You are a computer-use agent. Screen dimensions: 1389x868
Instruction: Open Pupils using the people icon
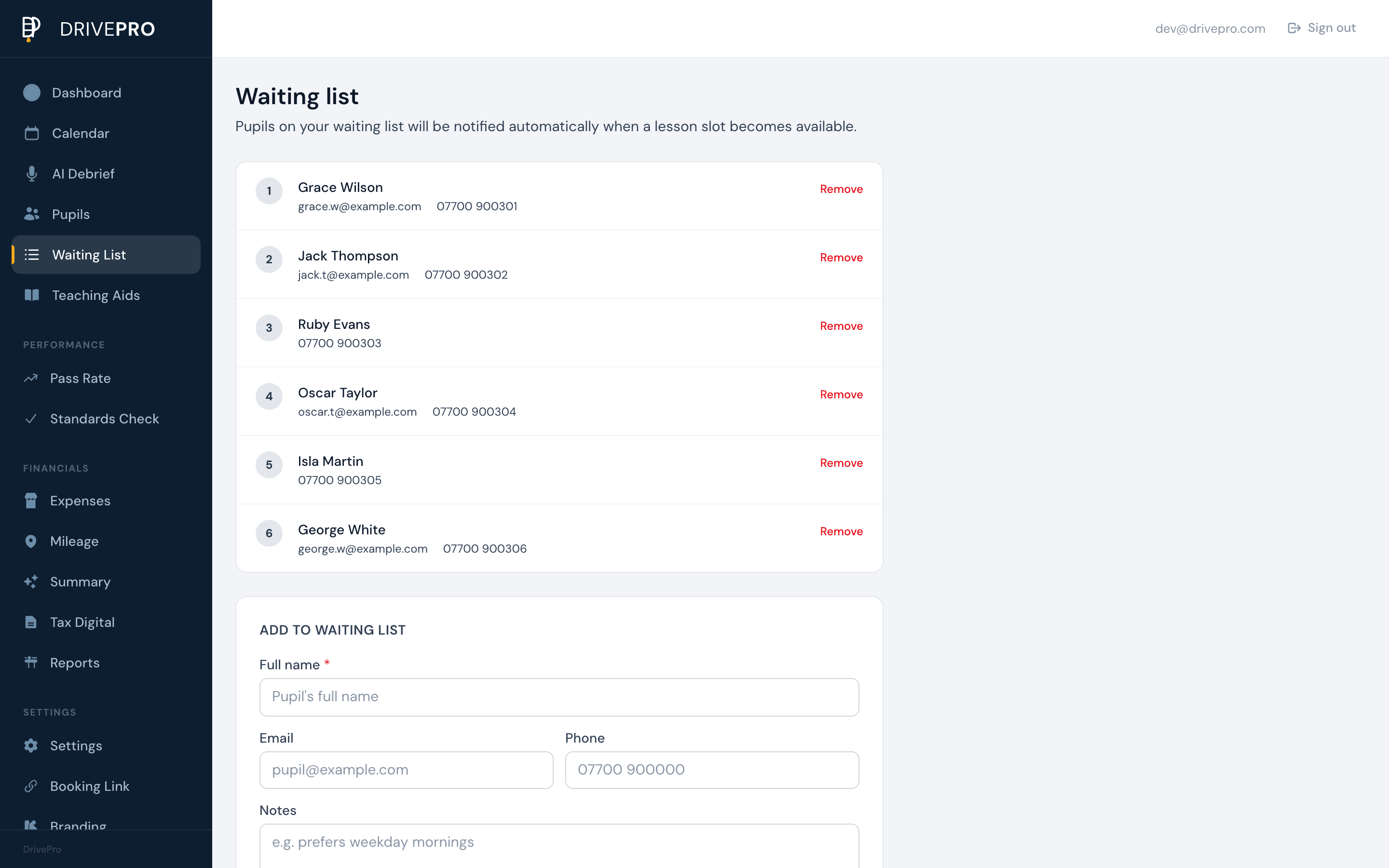[x=31, y=214]
